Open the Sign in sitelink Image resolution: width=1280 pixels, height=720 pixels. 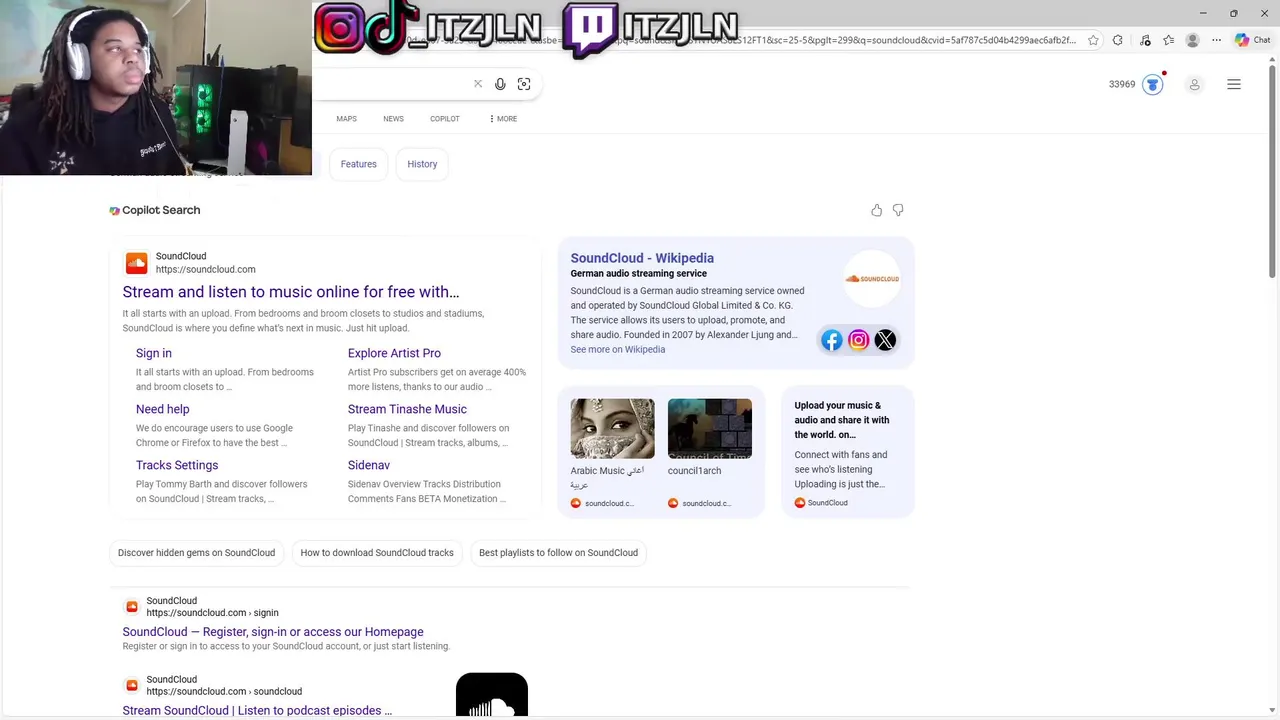click(154, 353)
